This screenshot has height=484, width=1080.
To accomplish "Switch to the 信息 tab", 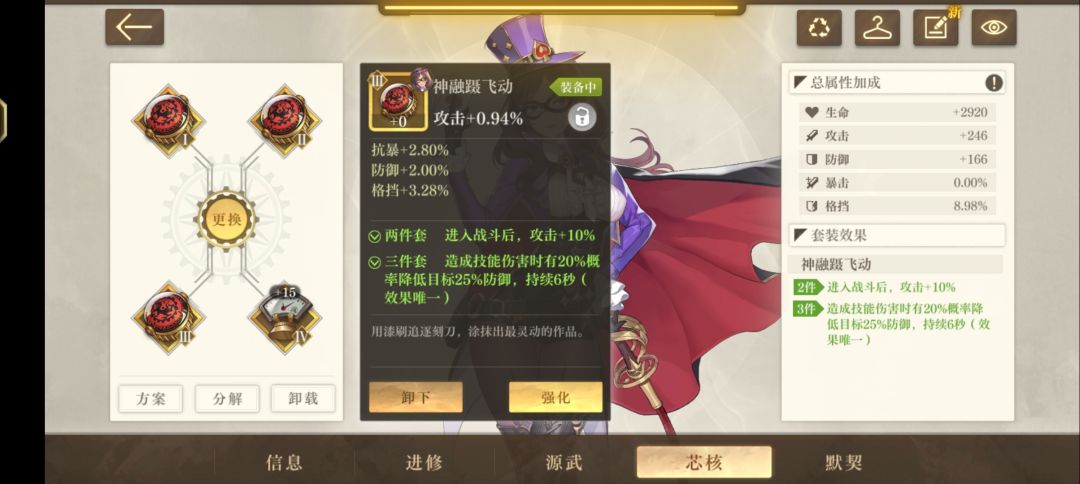I will (x=284, y=463).
